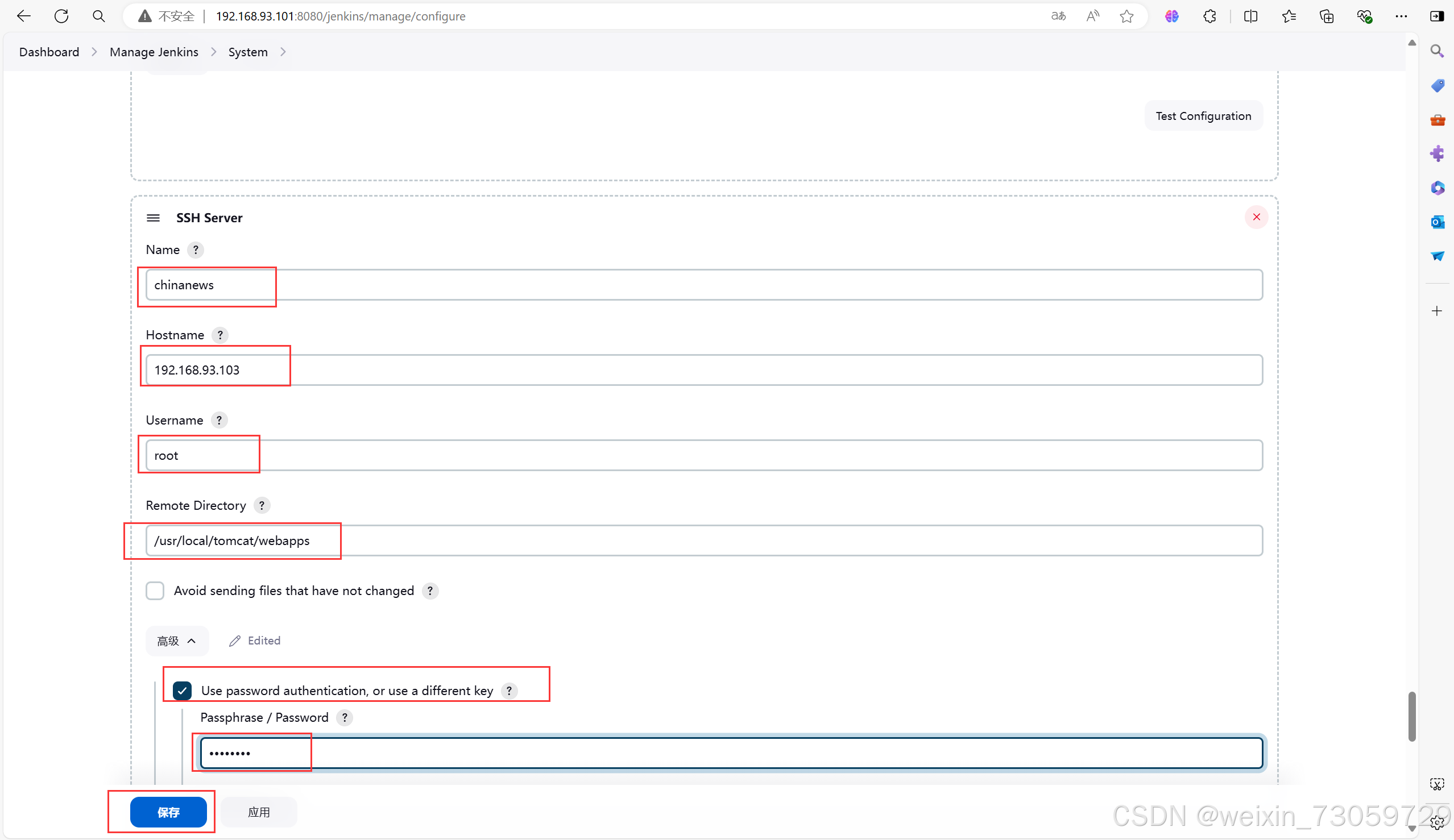Activate the read aloud icon
Screen dimensions: 1454x840
tap(1093, 16)
